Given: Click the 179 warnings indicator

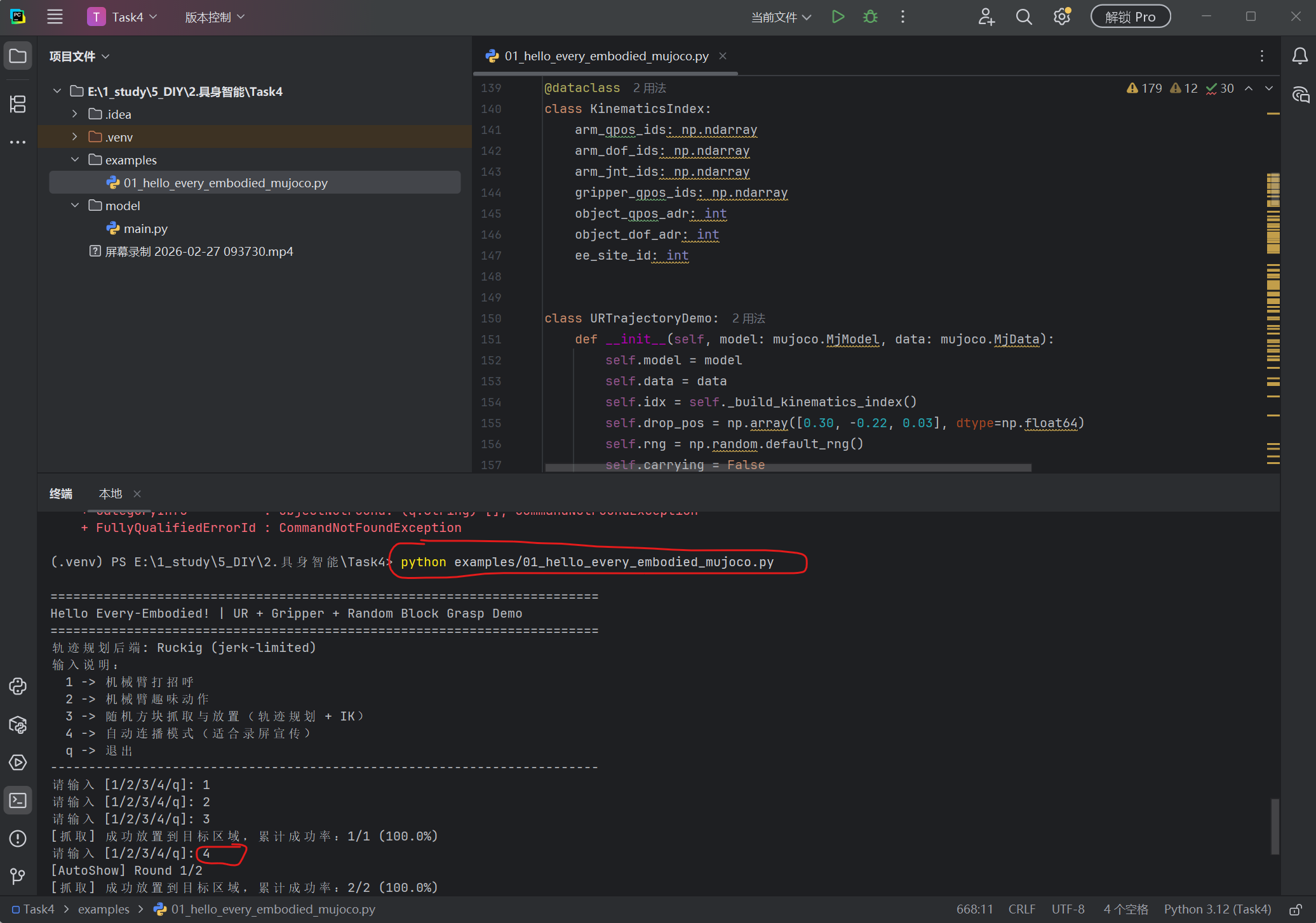Looking at the screenshot, I should pos(1145,88).
